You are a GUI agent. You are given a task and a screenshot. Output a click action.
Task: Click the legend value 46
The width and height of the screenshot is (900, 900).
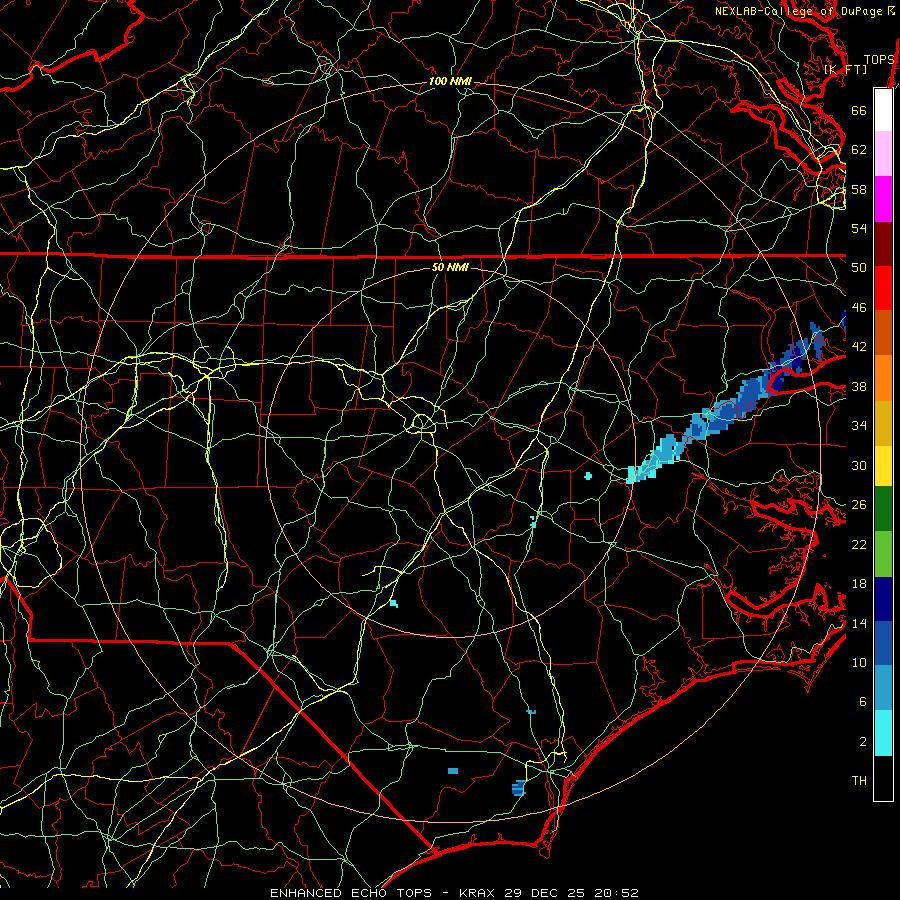click(x=859, y=308)
